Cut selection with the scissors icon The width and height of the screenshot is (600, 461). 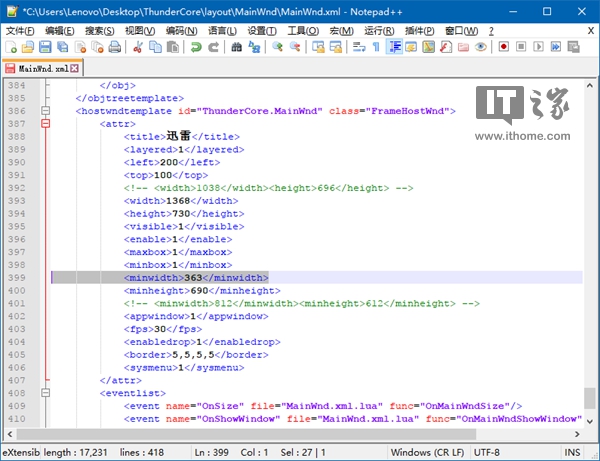point(138,47)
